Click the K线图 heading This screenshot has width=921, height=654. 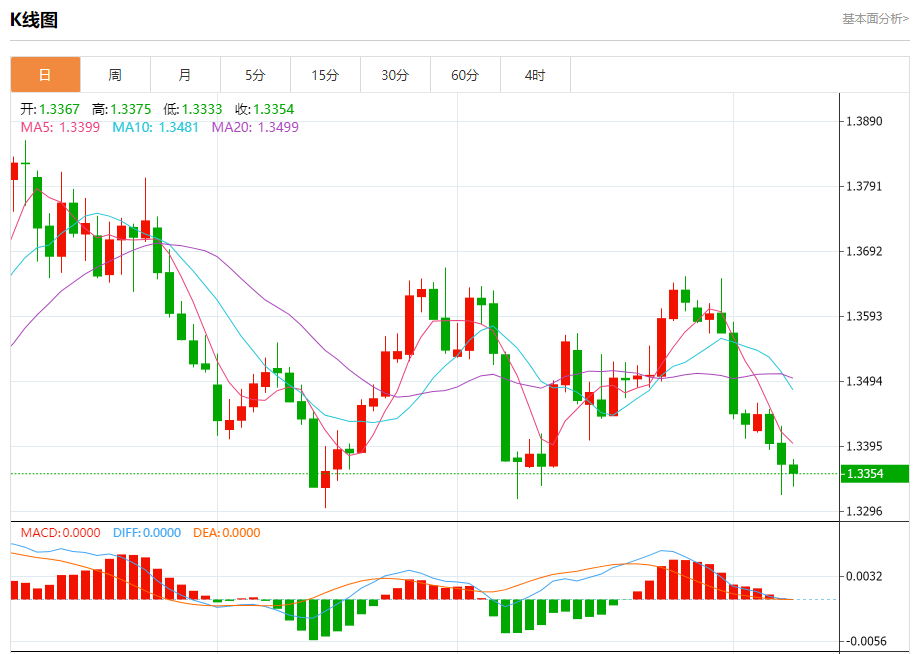[x=34, y=20]
